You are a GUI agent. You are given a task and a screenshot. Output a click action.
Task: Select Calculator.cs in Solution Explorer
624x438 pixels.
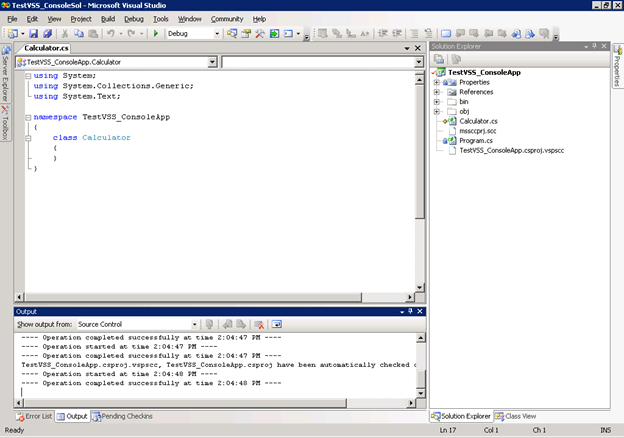tap(478, 121)
